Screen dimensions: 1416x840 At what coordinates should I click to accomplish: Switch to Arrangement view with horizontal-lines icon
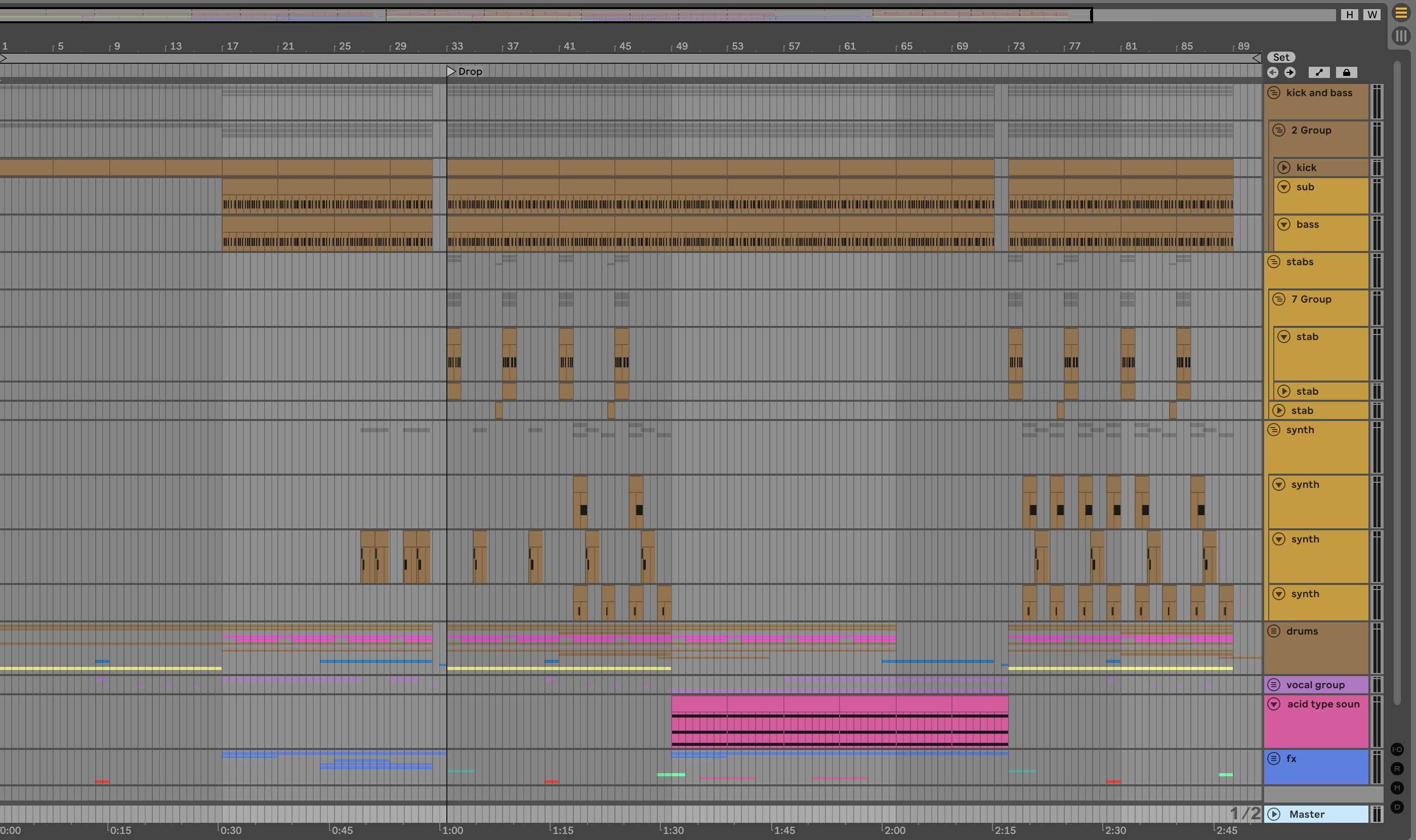[x=1401, y=13]
